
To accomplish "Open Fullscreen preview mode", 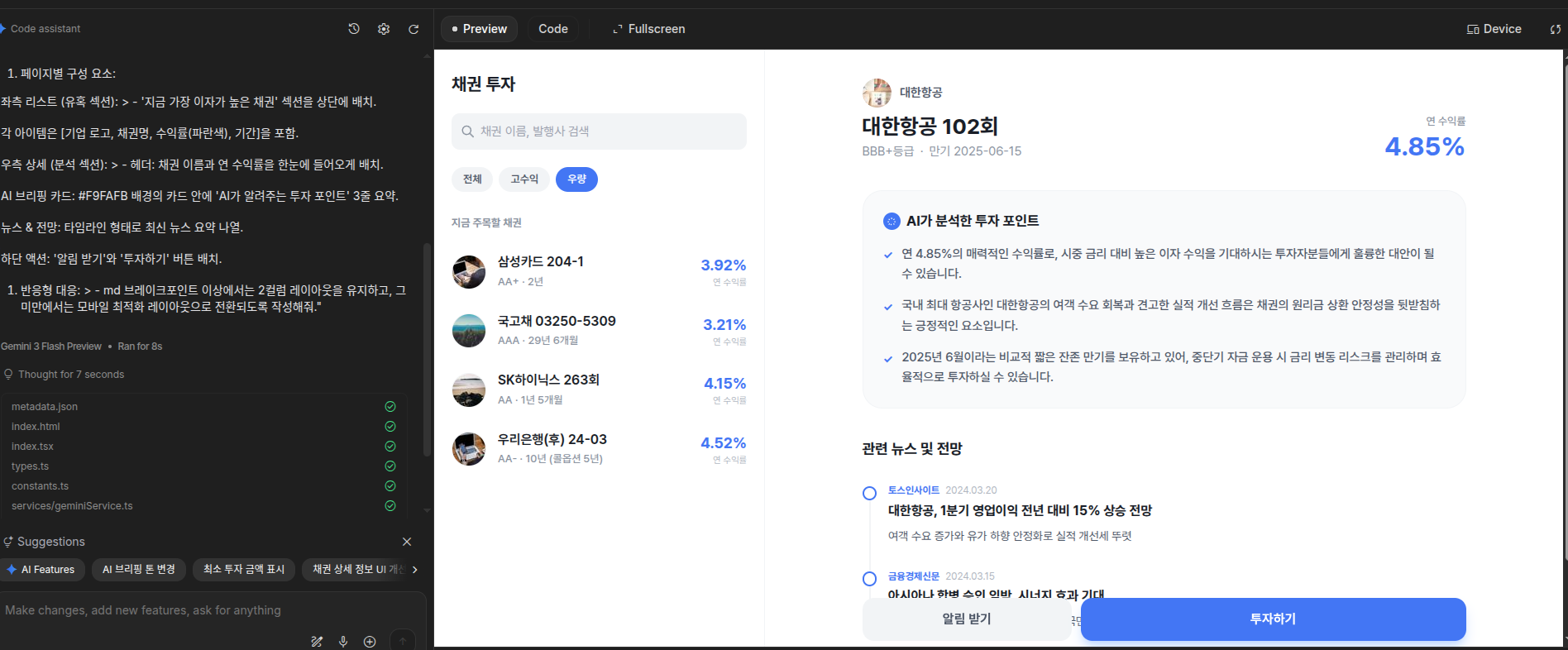I will 649,29.
